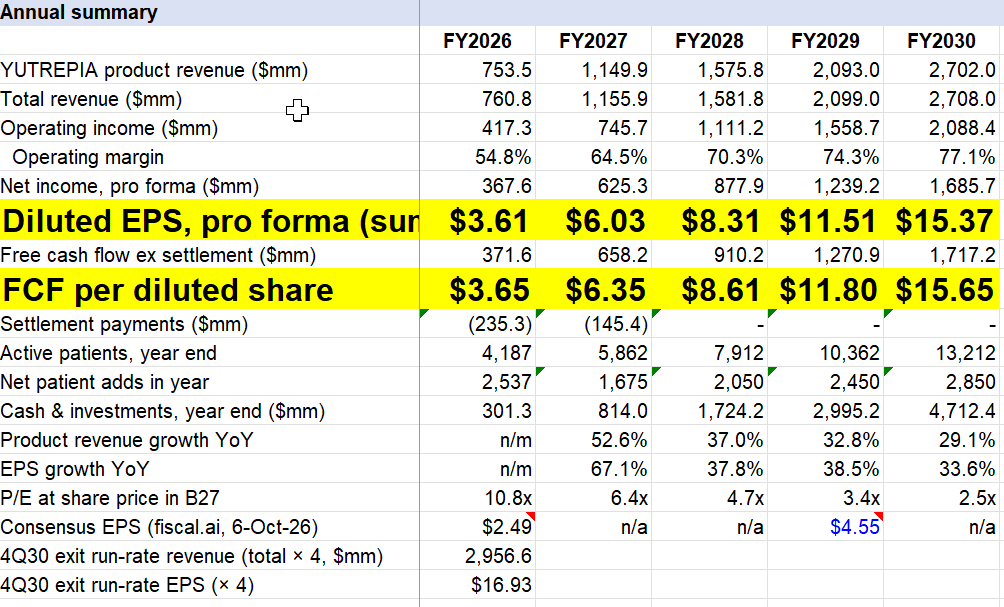Select 4Q30 exit run-rate EPS label
Screen dimensions: 1004x607
(x=209, y=585)
